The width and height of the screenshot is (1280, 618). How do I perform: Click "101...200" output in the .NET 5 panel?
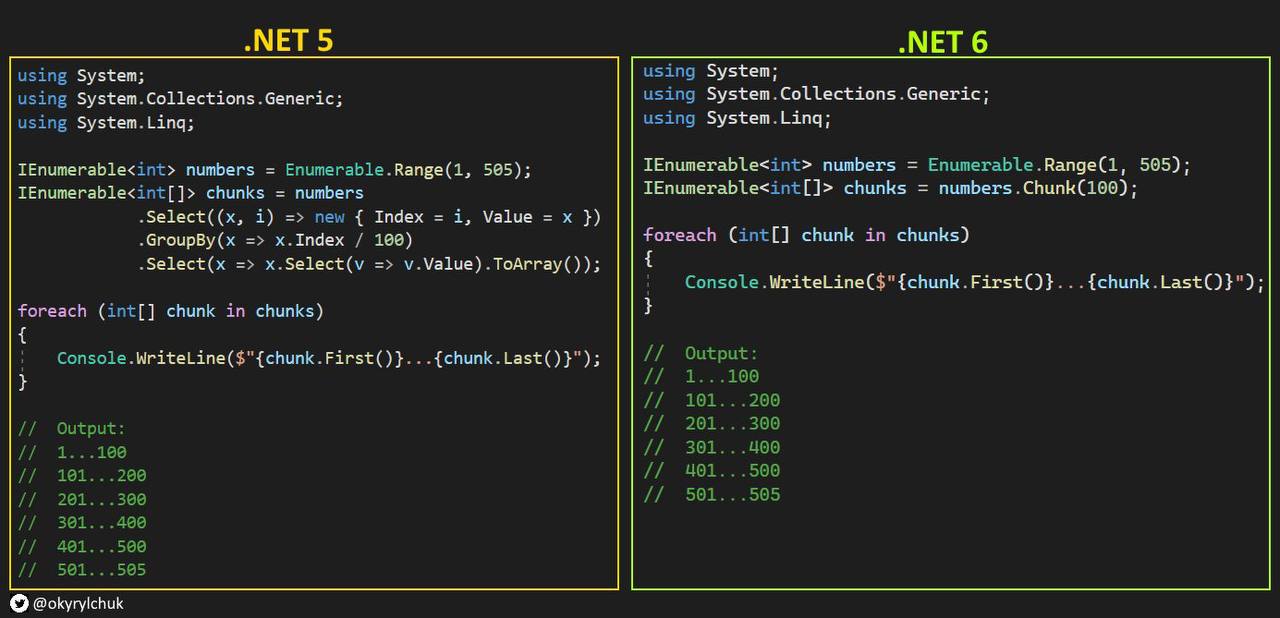coord(101,476)
